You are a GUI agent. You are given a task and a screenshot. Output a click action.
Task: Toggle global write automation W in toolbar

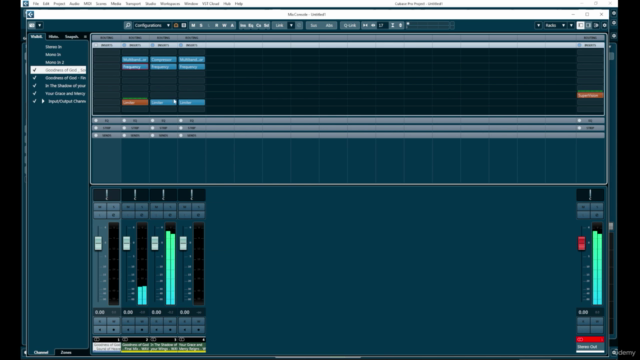(x=224, y=25)
